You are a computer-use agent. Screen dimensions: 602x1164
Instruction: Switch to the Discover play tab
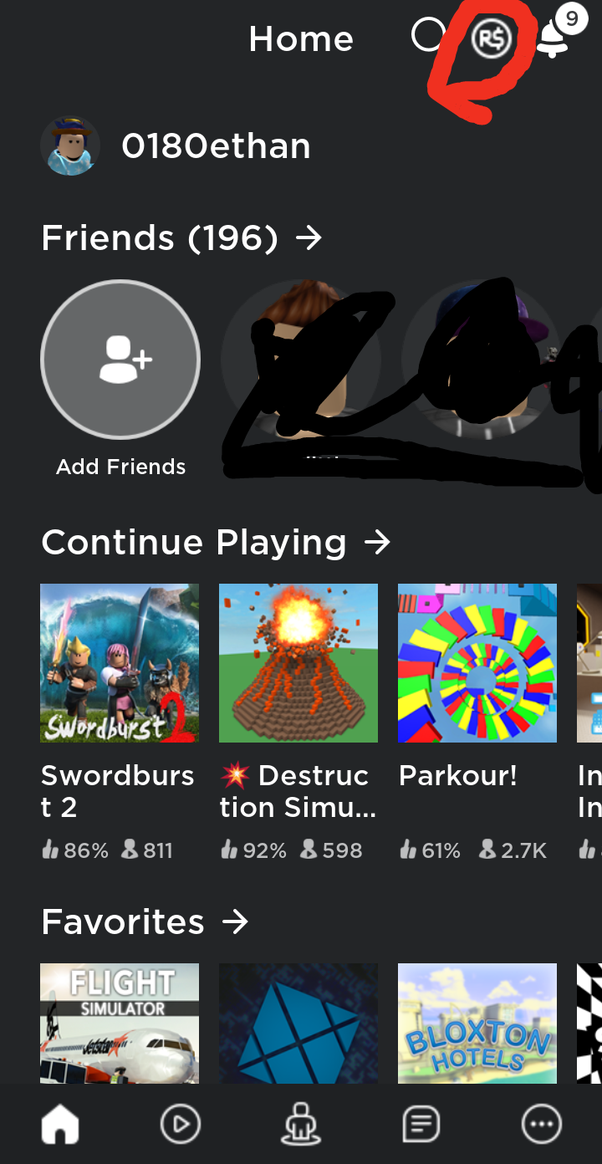[180, 1125]
